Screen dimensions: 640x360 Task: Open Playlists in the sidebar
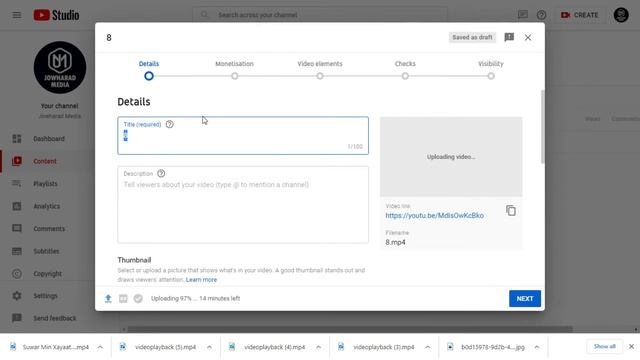45,184
